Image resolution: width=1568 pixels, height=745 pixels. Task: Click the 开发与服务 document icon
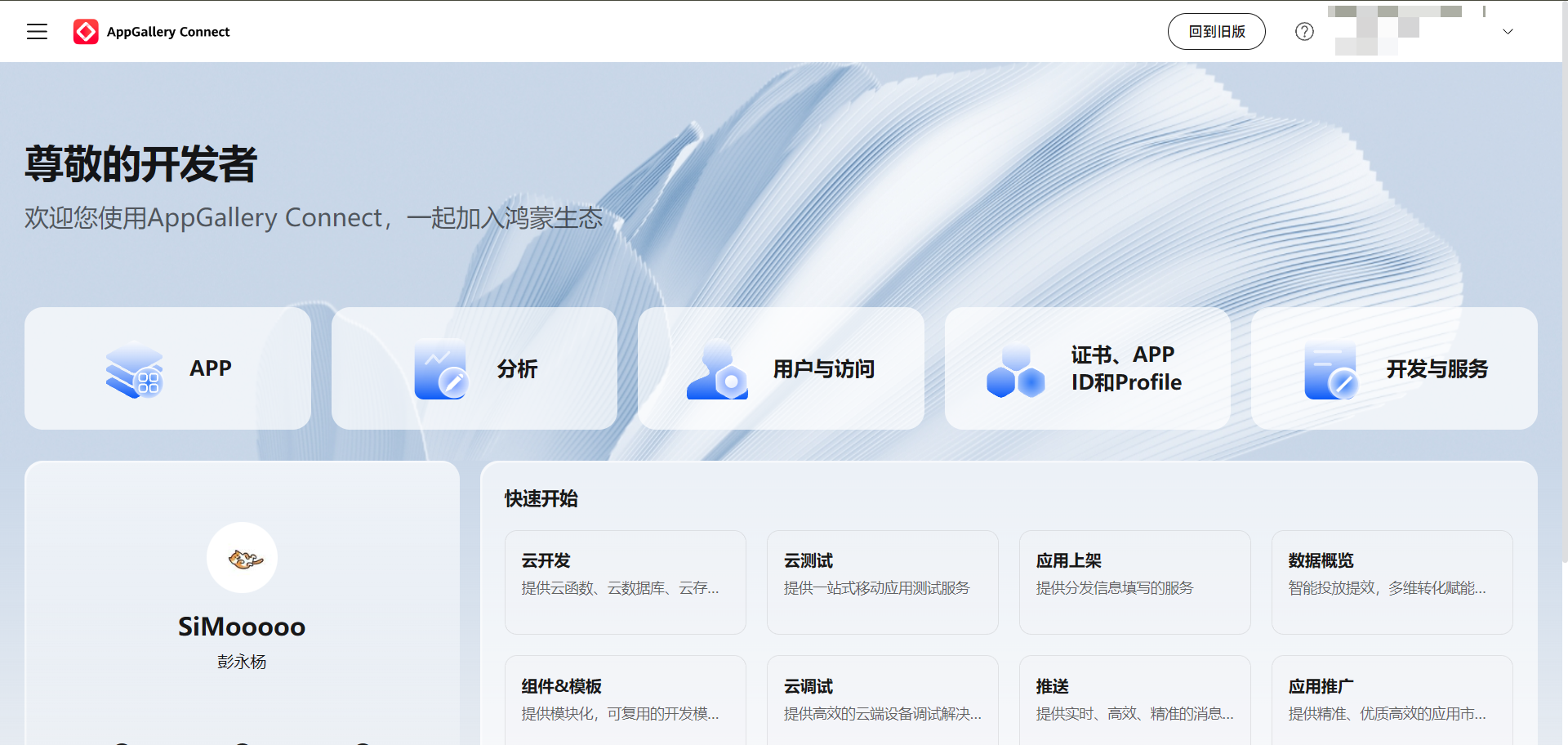coord(1331,370)
